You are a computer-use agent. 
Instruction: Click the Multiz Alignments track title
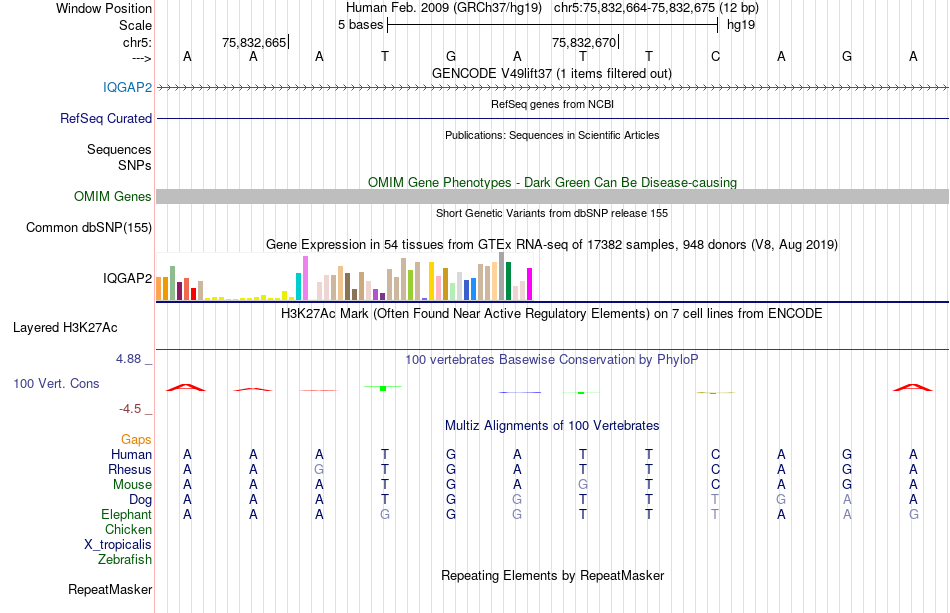pos(552,426)
